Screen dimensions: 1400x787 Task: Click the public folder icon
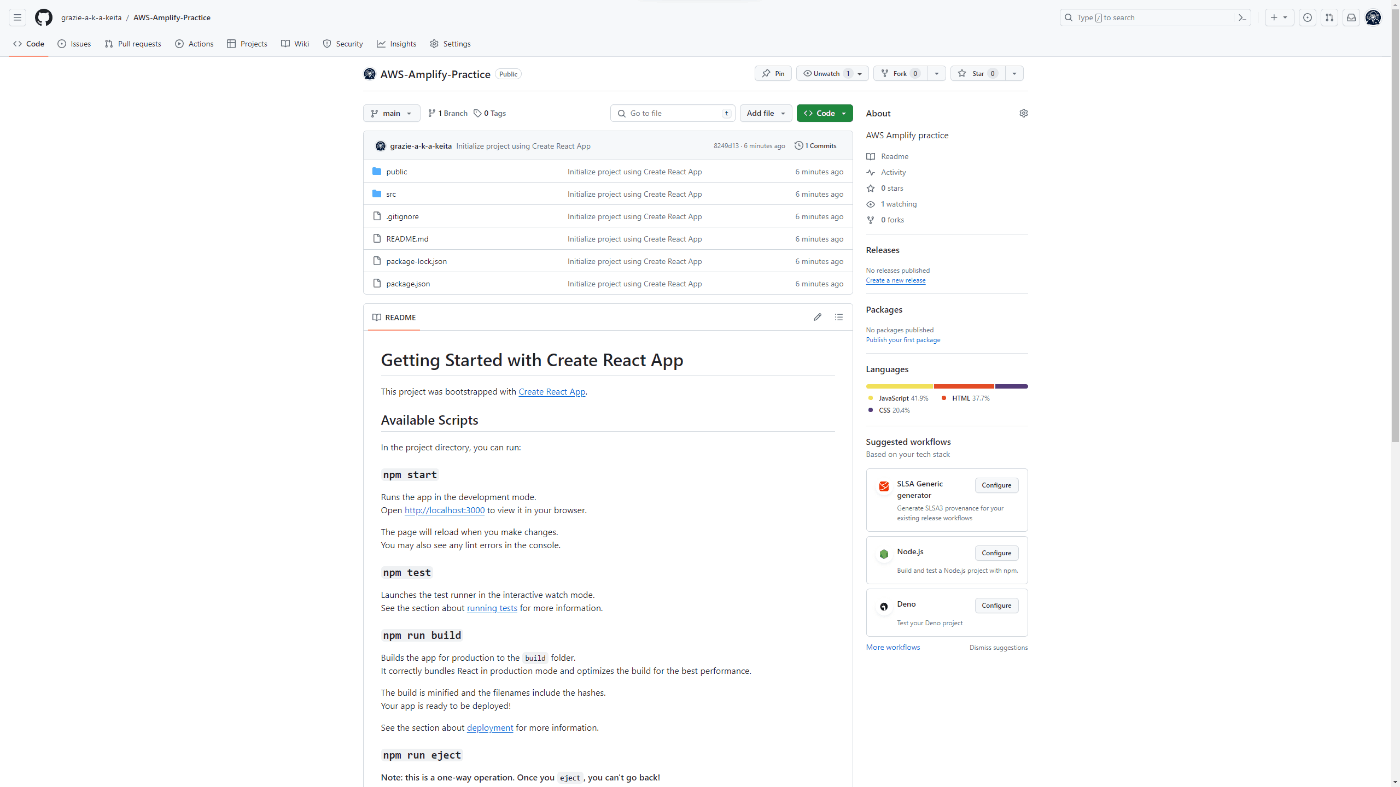pos(376,171)
